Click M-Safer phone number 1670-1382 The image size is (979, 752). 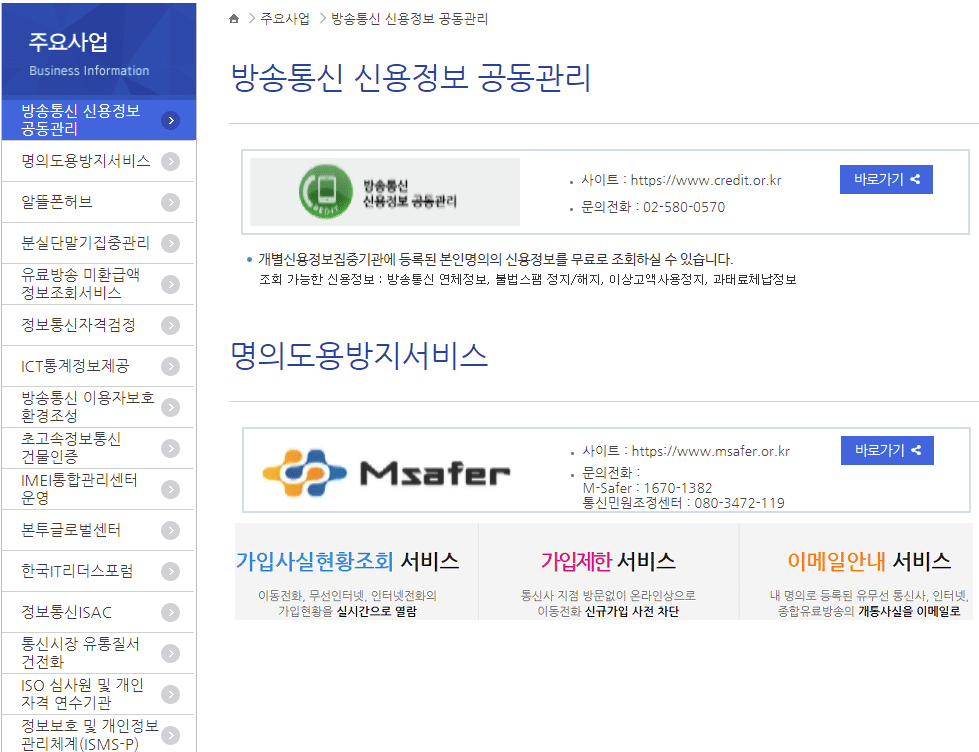677,488
